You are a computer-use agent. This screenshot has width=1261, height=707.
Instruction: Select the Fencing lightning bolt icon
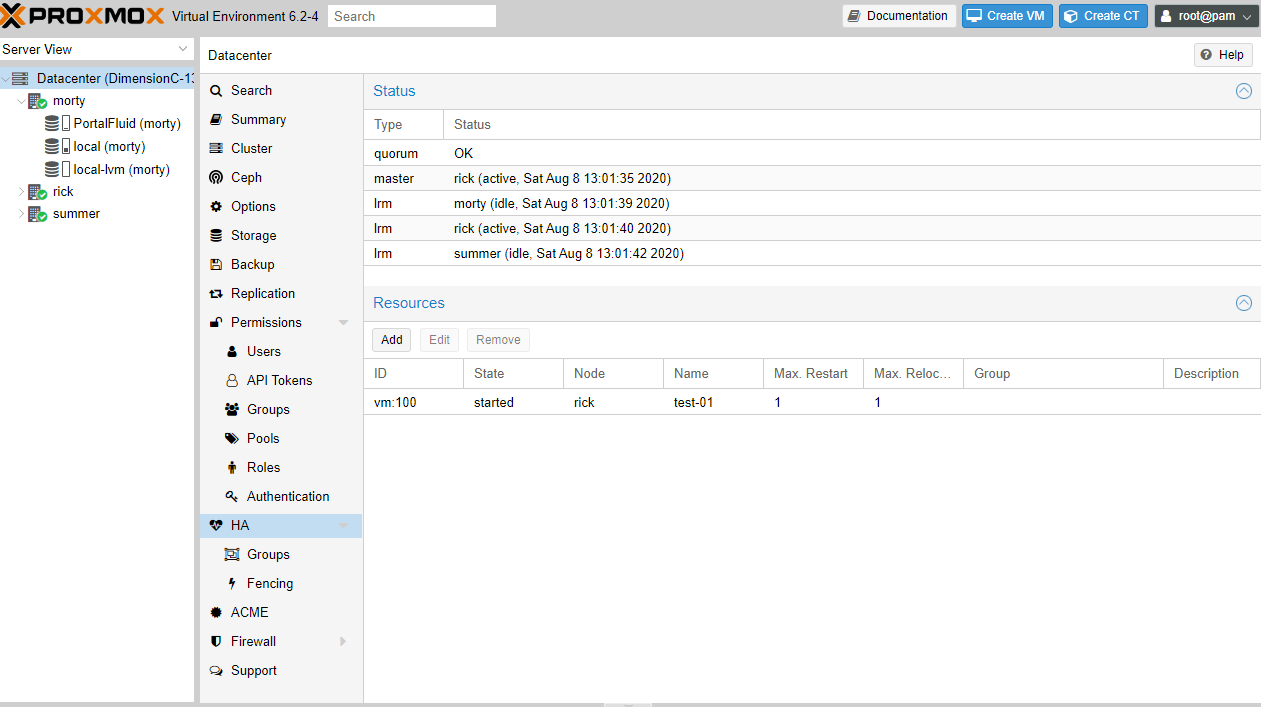(x=232, y=583)
